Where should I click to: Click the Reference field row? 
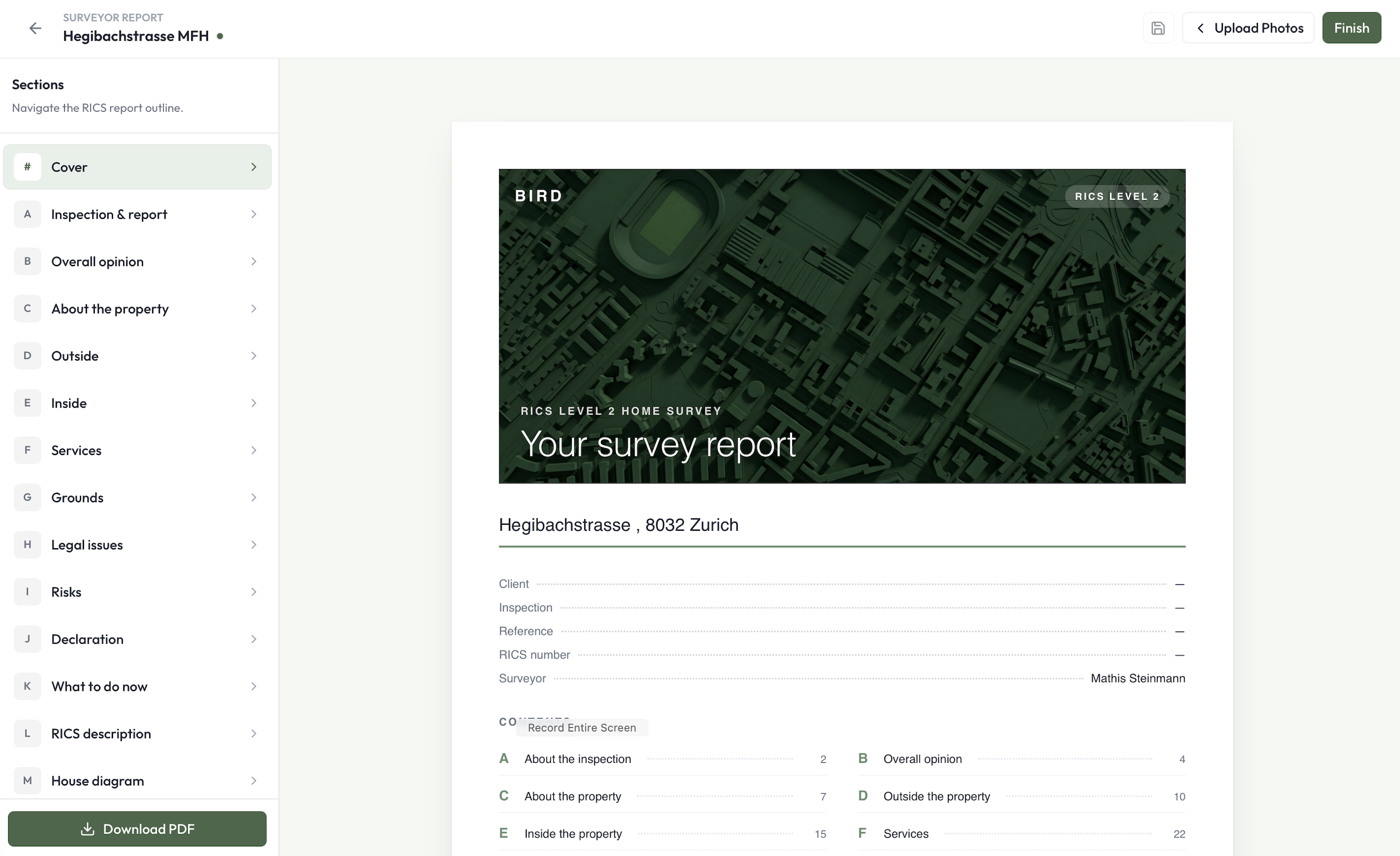842,631
